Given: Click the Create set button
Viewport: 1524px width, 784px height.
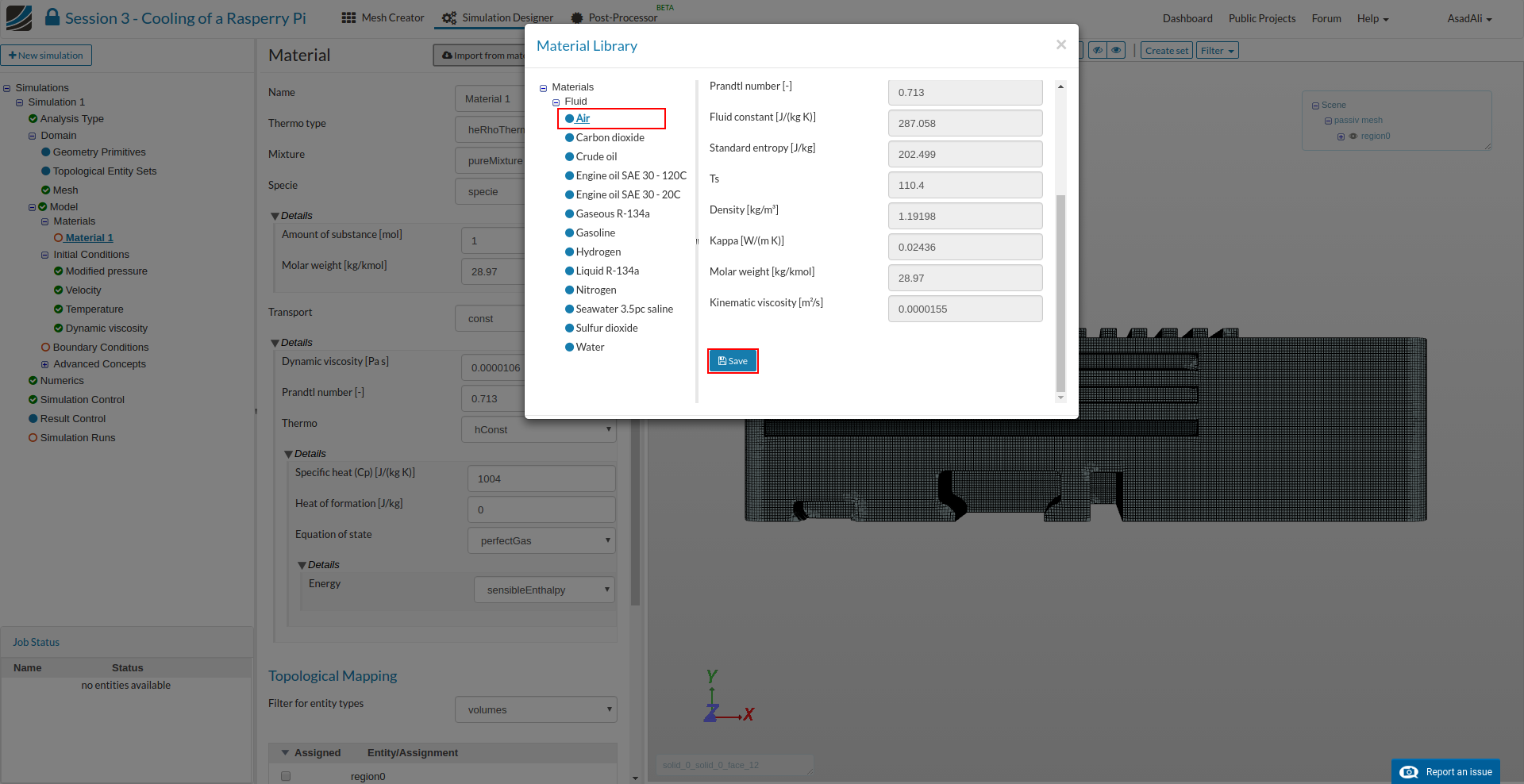Looking at the screenshot, I should coord(1166,50).
